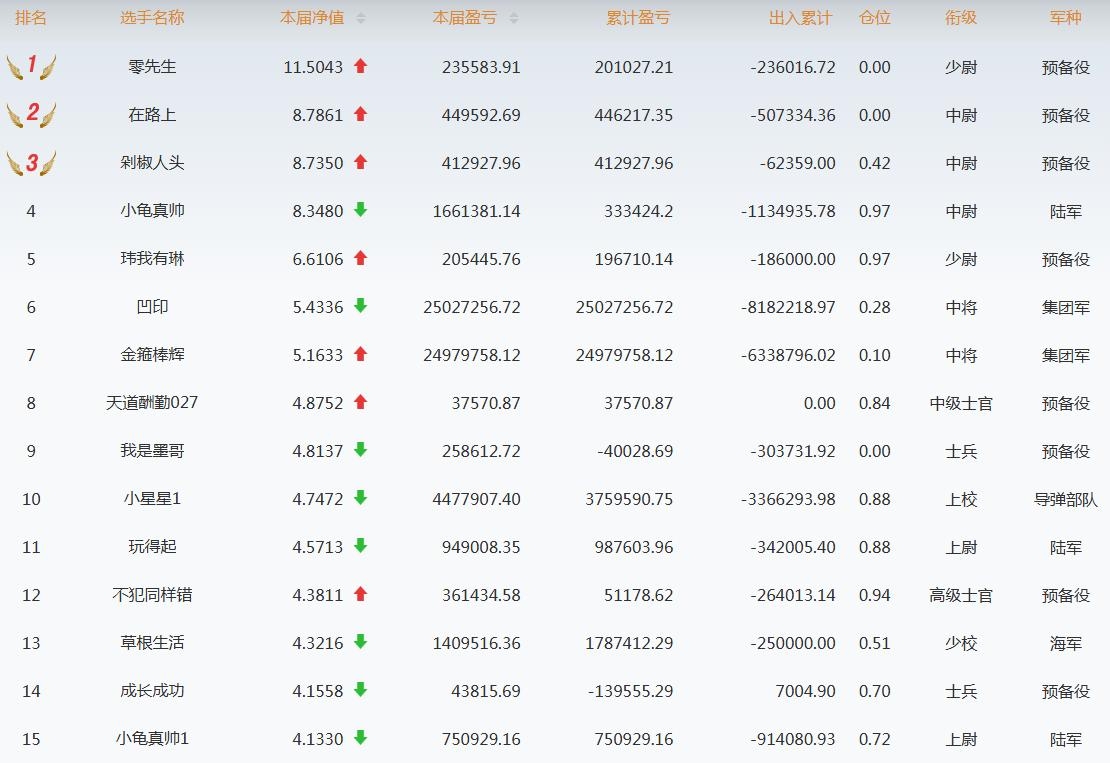Click green down arrow beside 8.3480
This screenshot has height=763, width=1110.
click(361, 210)
